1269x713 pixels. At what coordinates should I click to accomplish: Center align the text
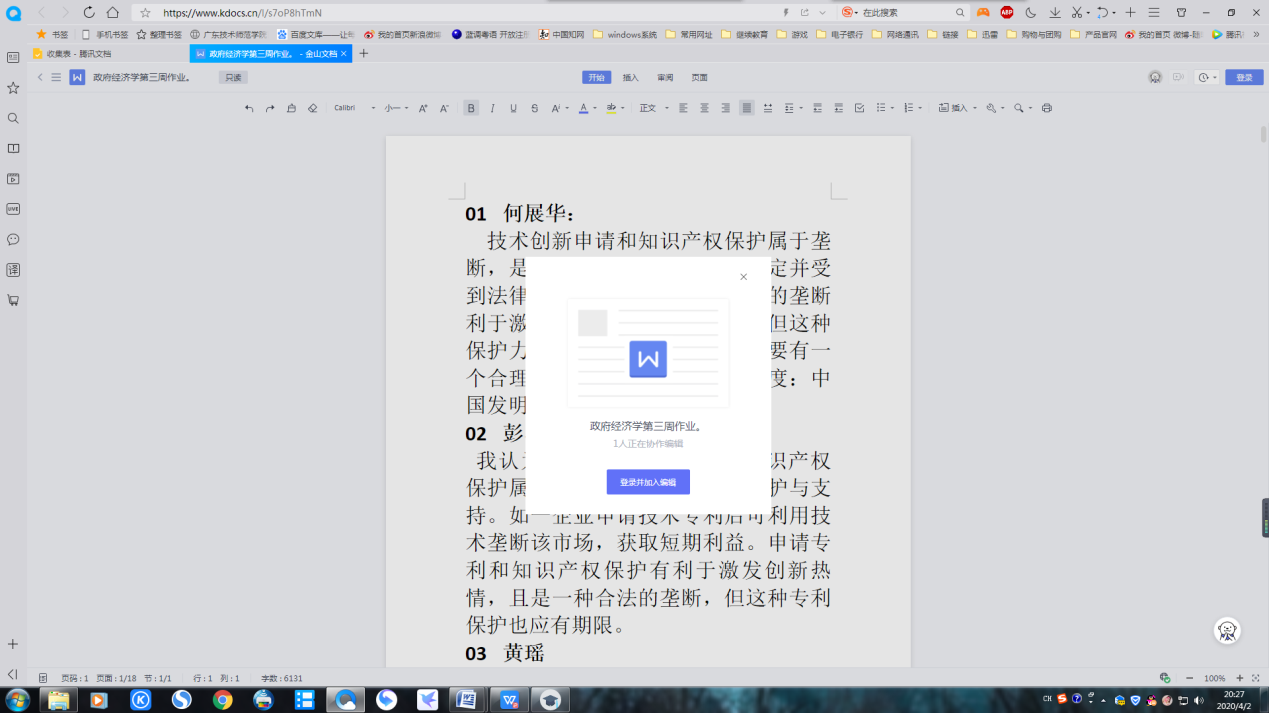tap(704, 108)
